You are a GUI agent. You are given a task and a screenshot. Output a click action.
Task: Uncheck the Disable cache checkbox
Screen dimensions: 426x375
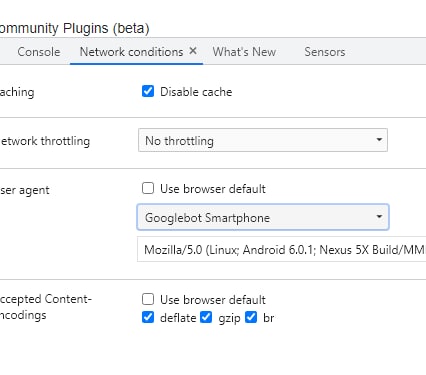pos(148,91)
